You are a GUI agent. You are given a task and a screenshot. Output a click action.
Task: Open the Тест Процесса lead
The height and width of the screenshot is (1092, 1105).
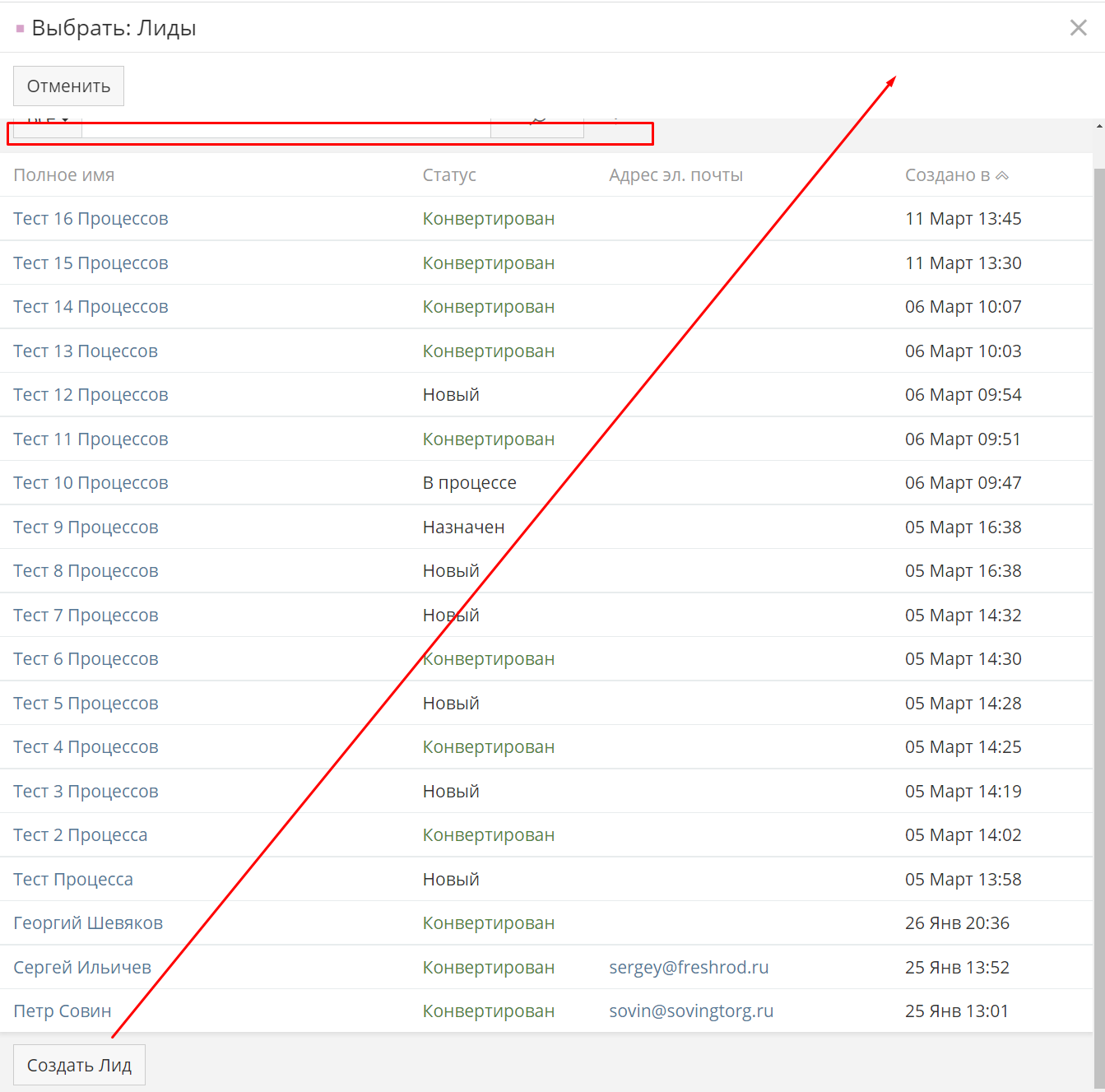[73, 880]
